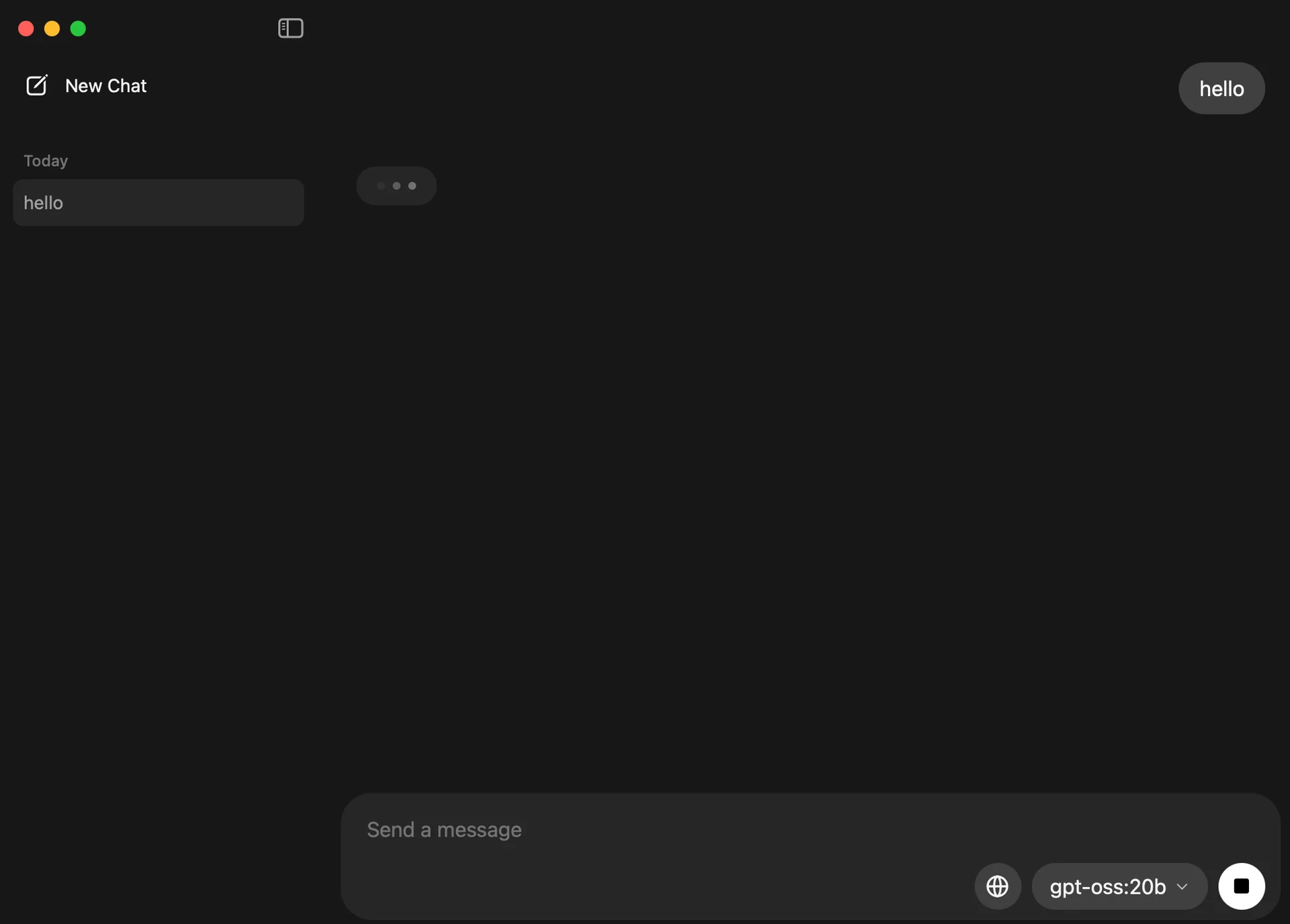The image size is (1290, 924).
Task: Stop the response with the square button
Action: [x=1241, y=886]
